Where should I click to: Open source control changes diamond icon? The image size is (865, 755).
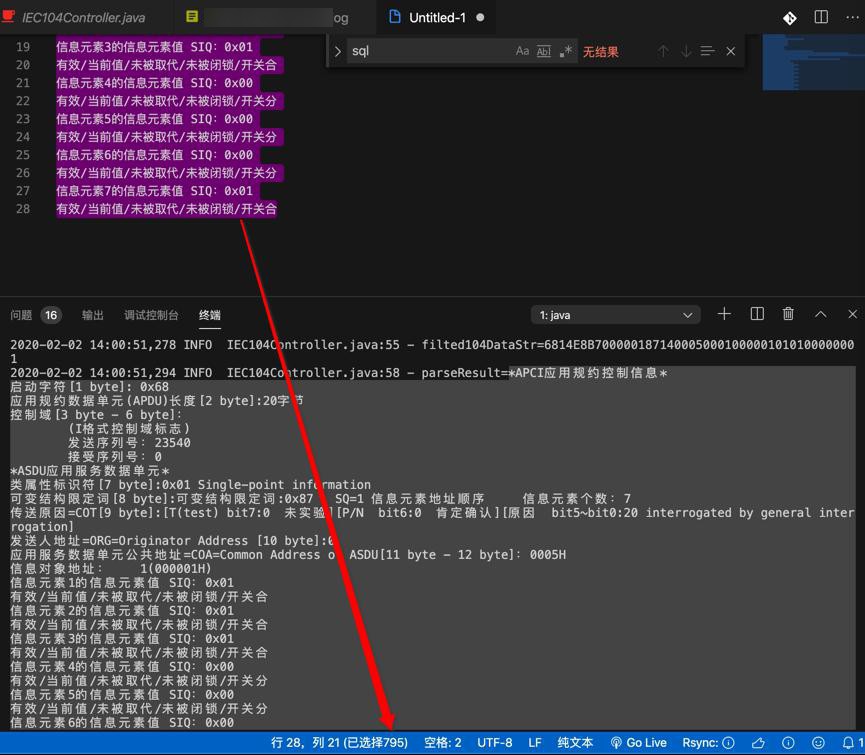pyautogui.click(x=789, y=18)
